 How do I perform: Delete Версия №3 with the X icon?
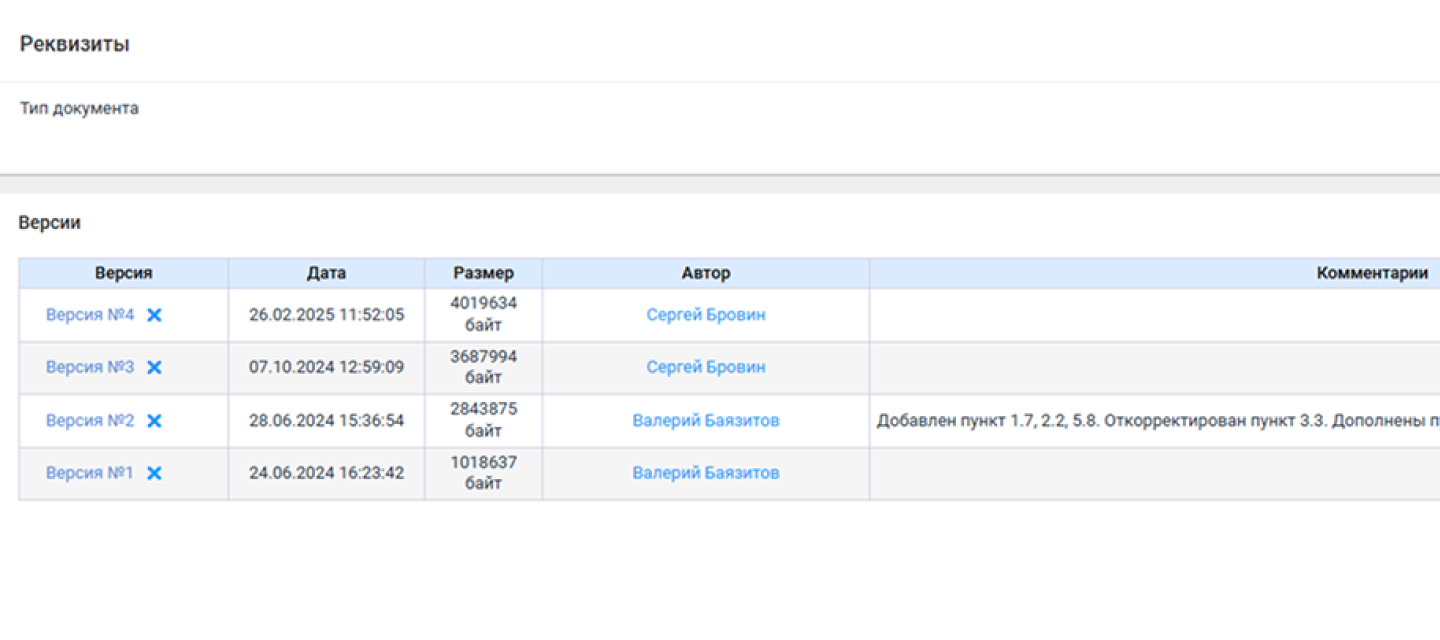coord(154,368)
